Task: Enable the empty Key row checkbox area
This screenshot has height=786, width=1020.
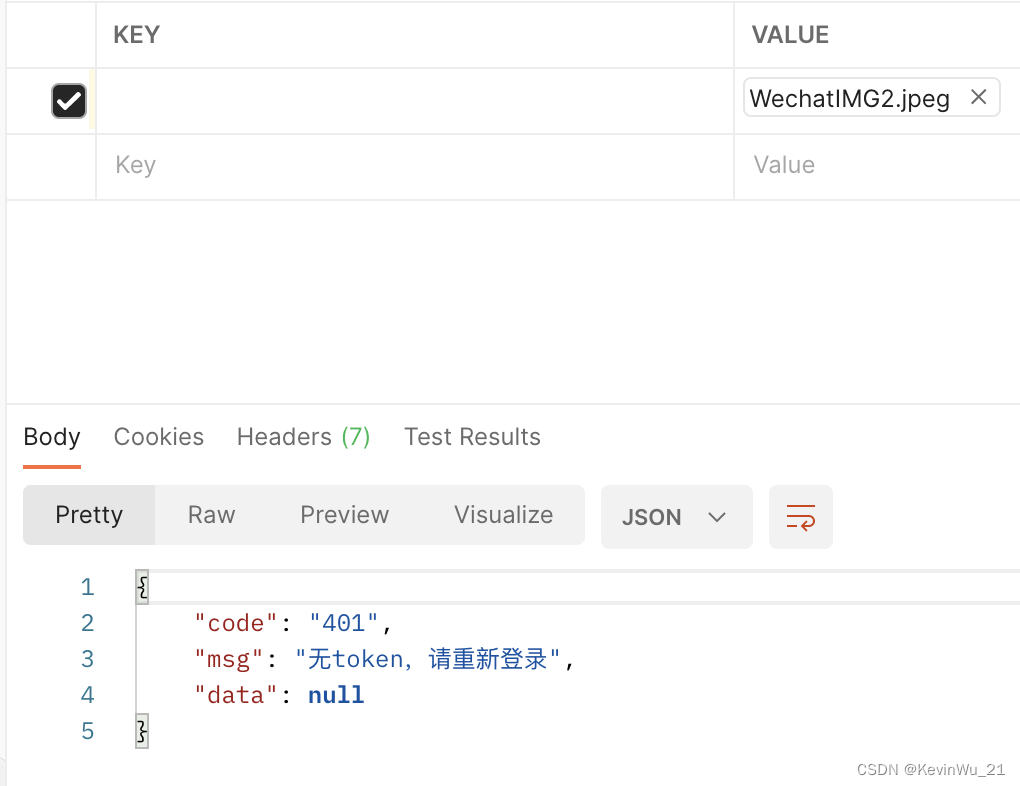Action: (x=68, y=166)
